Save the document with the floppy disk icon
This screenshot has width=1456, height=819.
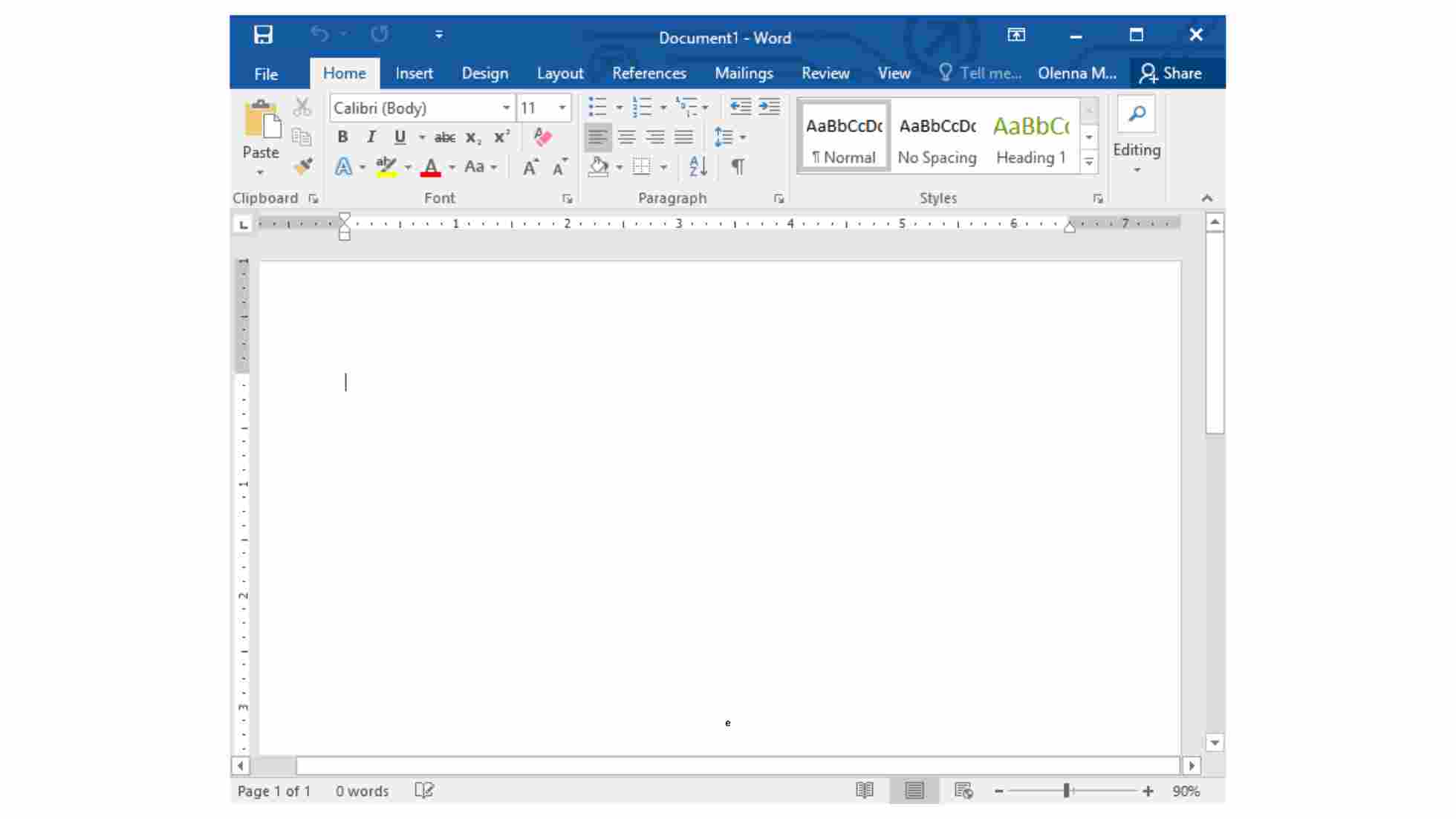(263, 35)
